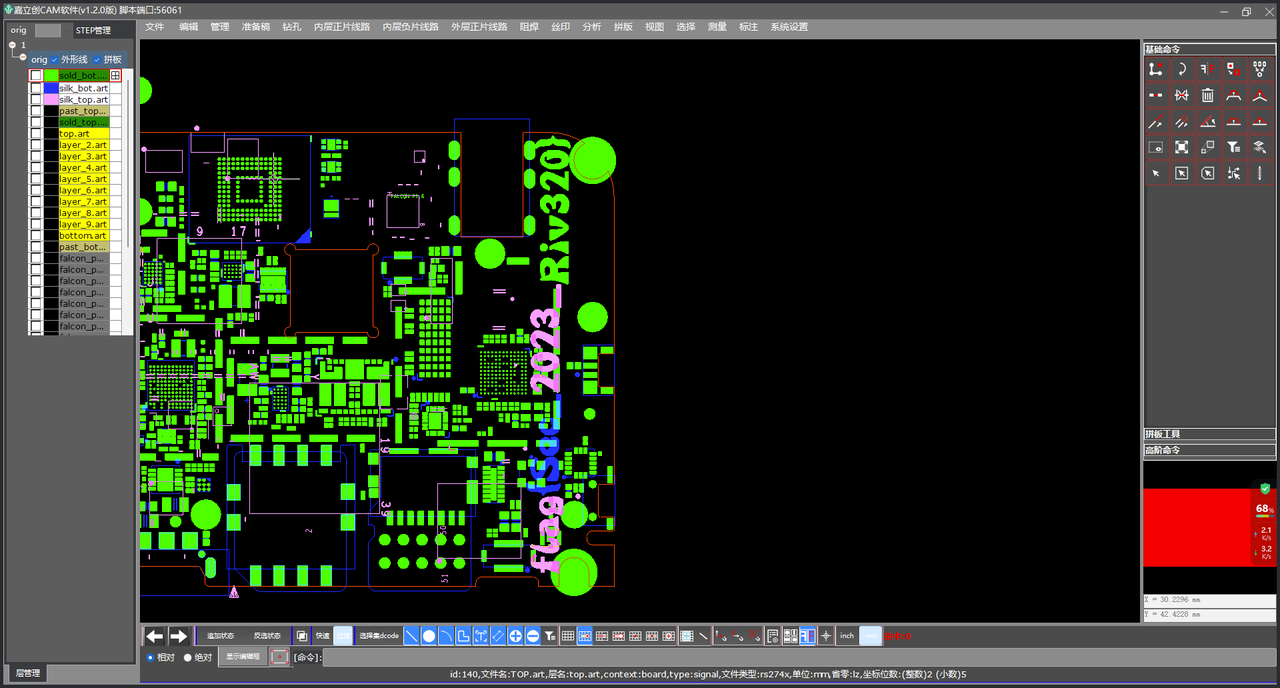Click the fit-to-screen zoom icon
Image resolution: width=1280 pixels, height=688 pixels.
pos(1181,147)
